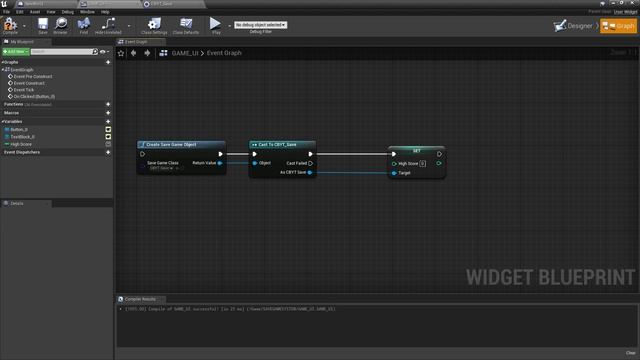Click the Return Value output pin

[220, 163]
